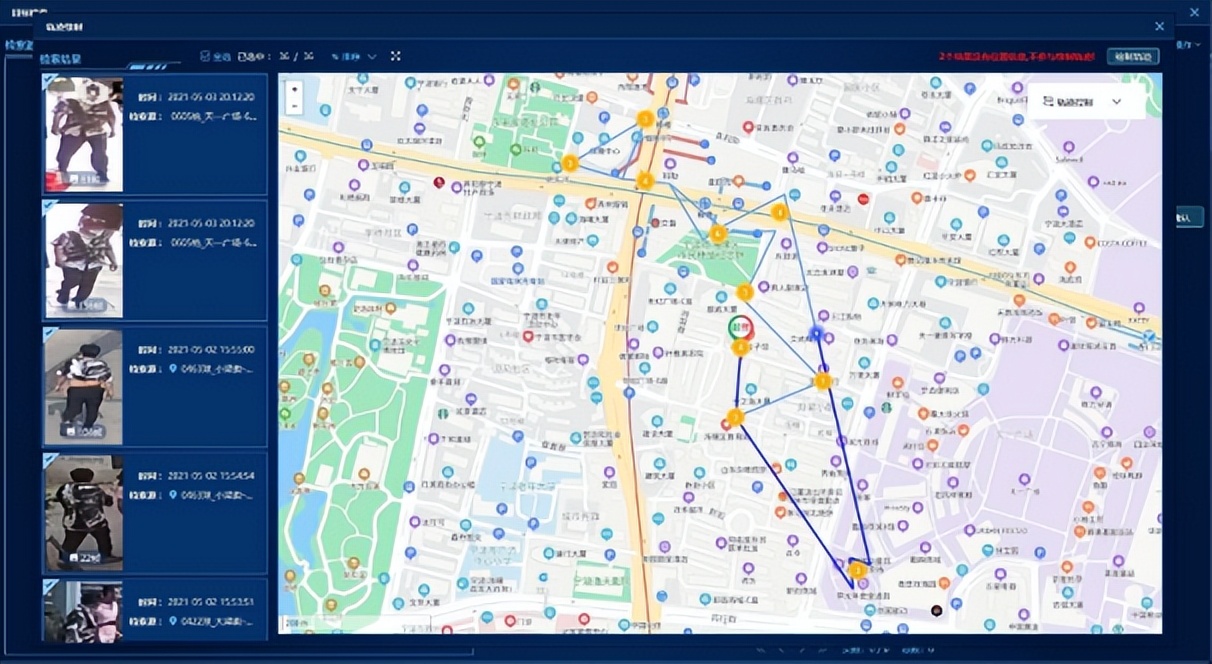Open the track-layer icon in the map's white control box
Viewport: 1212px width, 664px height.
click(1046, 101)
